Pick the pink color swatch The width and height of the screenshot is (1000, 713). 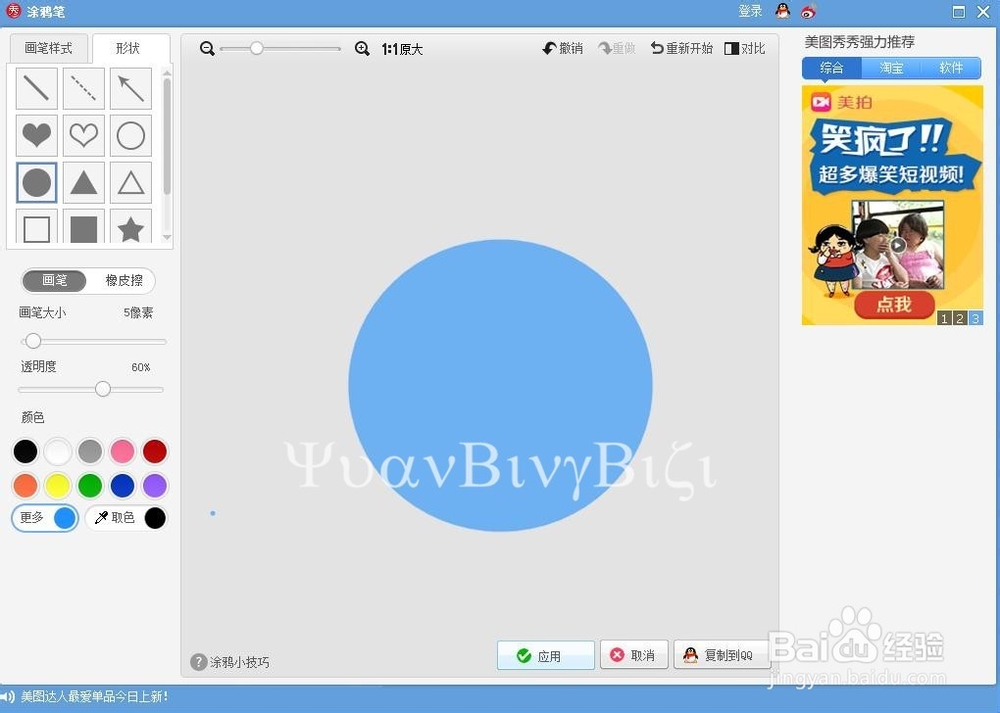(122, 452)
